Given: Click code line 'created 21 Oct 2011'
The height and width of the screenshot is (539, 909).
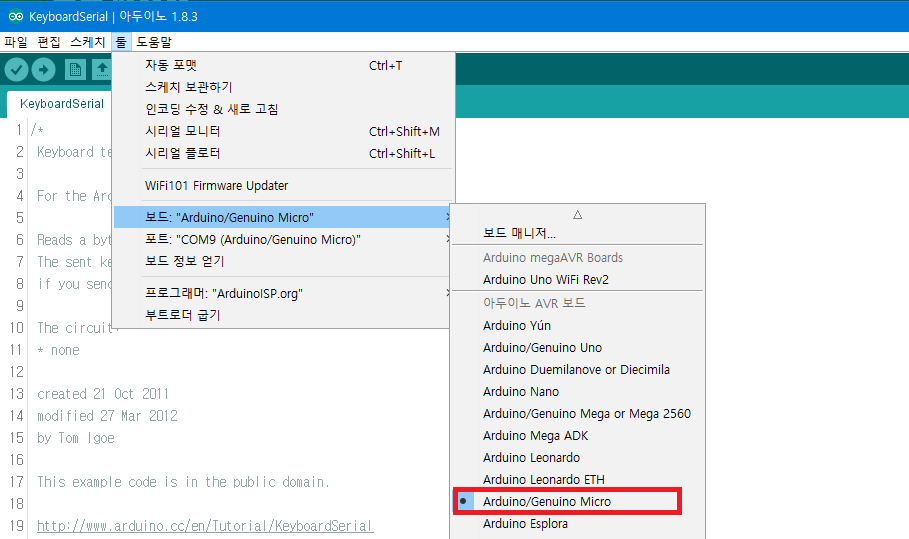Looking at the screenshot, I should (x=103, y=394).
